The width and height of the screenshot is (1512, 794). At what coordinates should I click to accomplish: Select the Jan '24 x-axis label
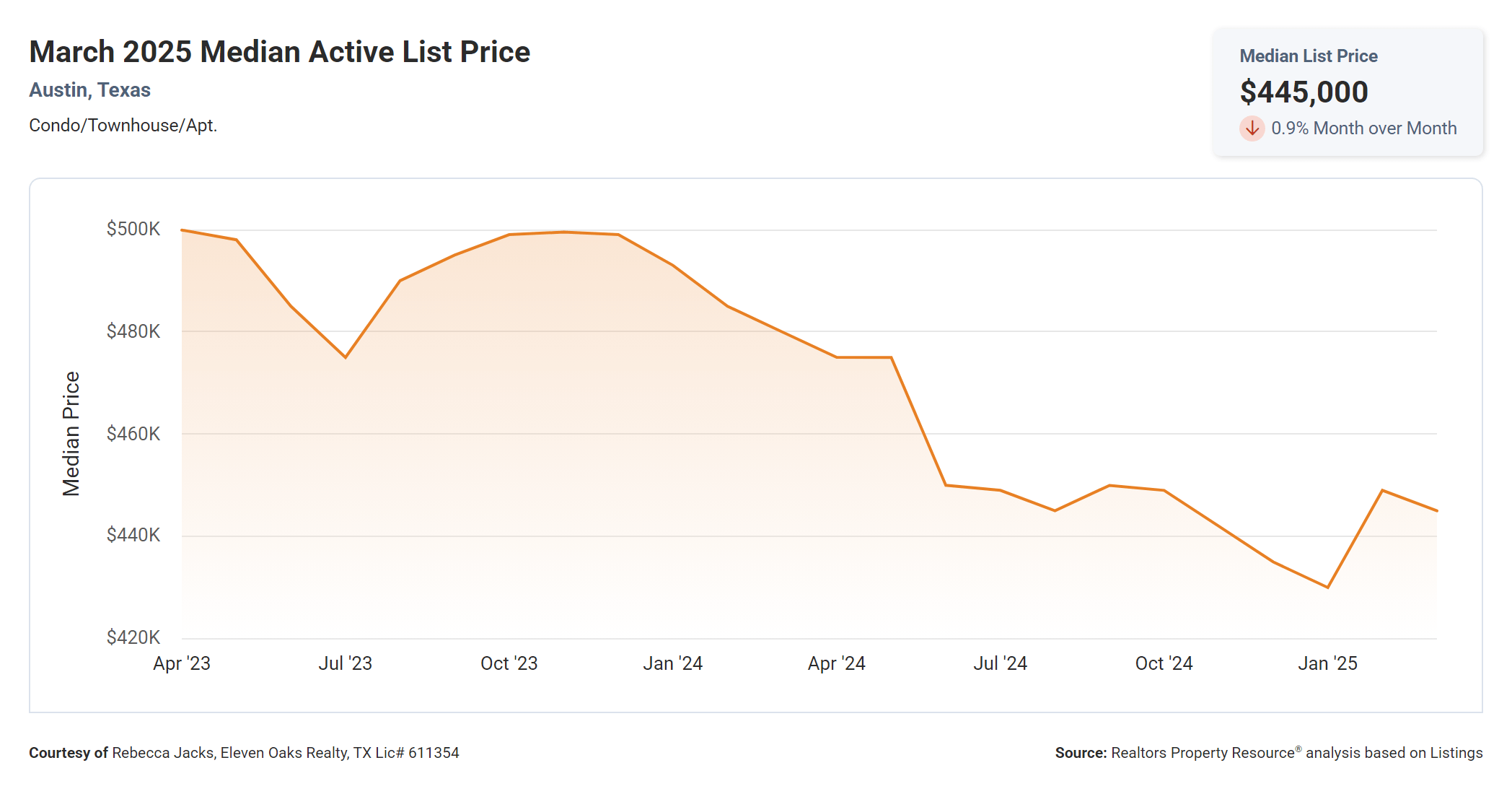672,663
